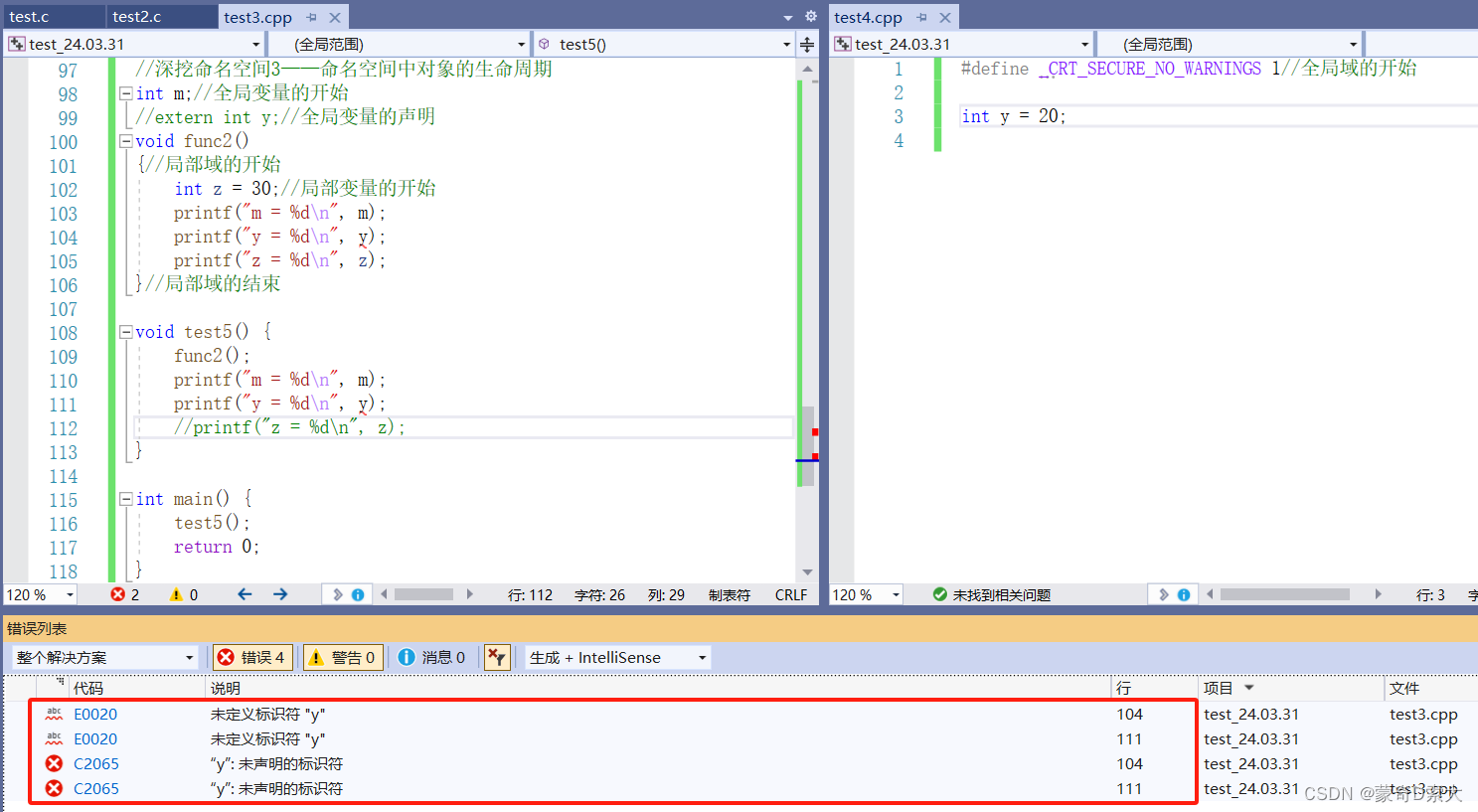Open first E0020 error code link, line 104
1478x812 pixels.
coord(95,714)
